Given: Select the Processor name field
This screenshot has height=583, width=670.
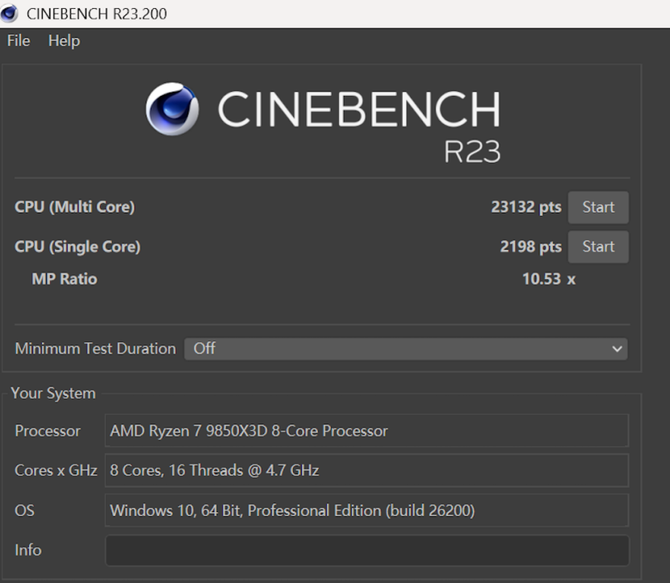Looking at the screenshot, I should tap(366, 431).
